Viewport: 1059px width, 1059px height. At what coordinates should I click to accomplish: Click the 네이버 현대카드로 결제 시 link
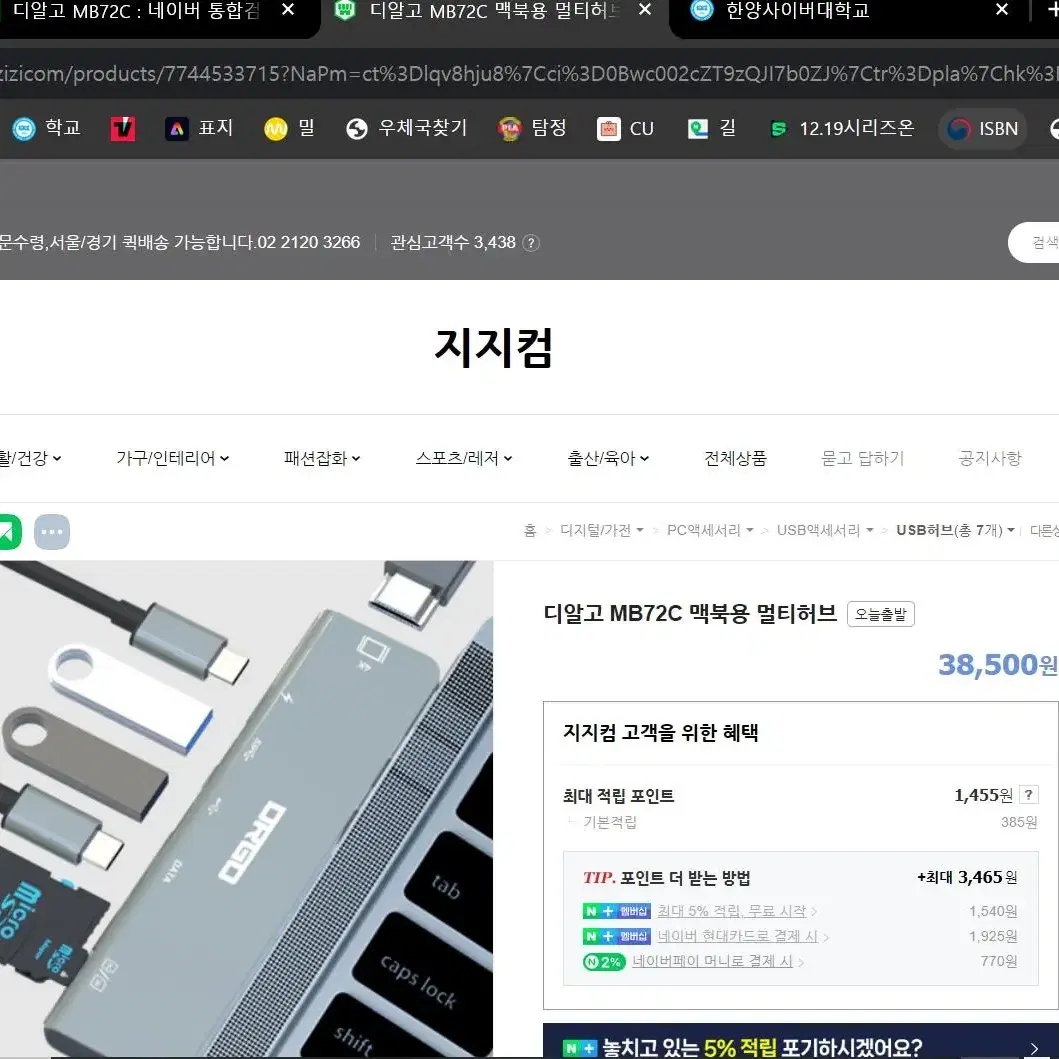[x=738, y=936]
